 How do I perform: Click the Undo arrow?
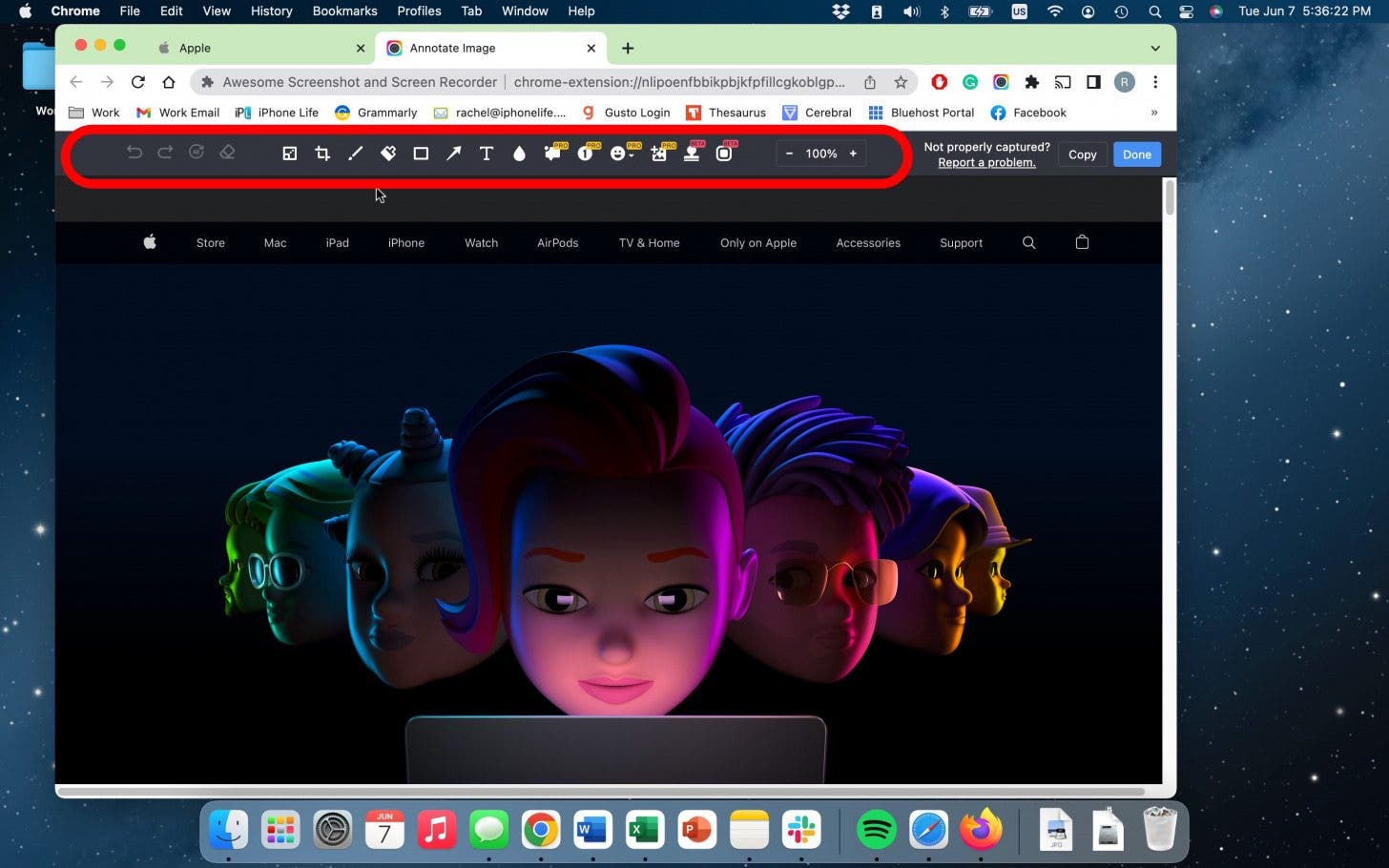135,153
